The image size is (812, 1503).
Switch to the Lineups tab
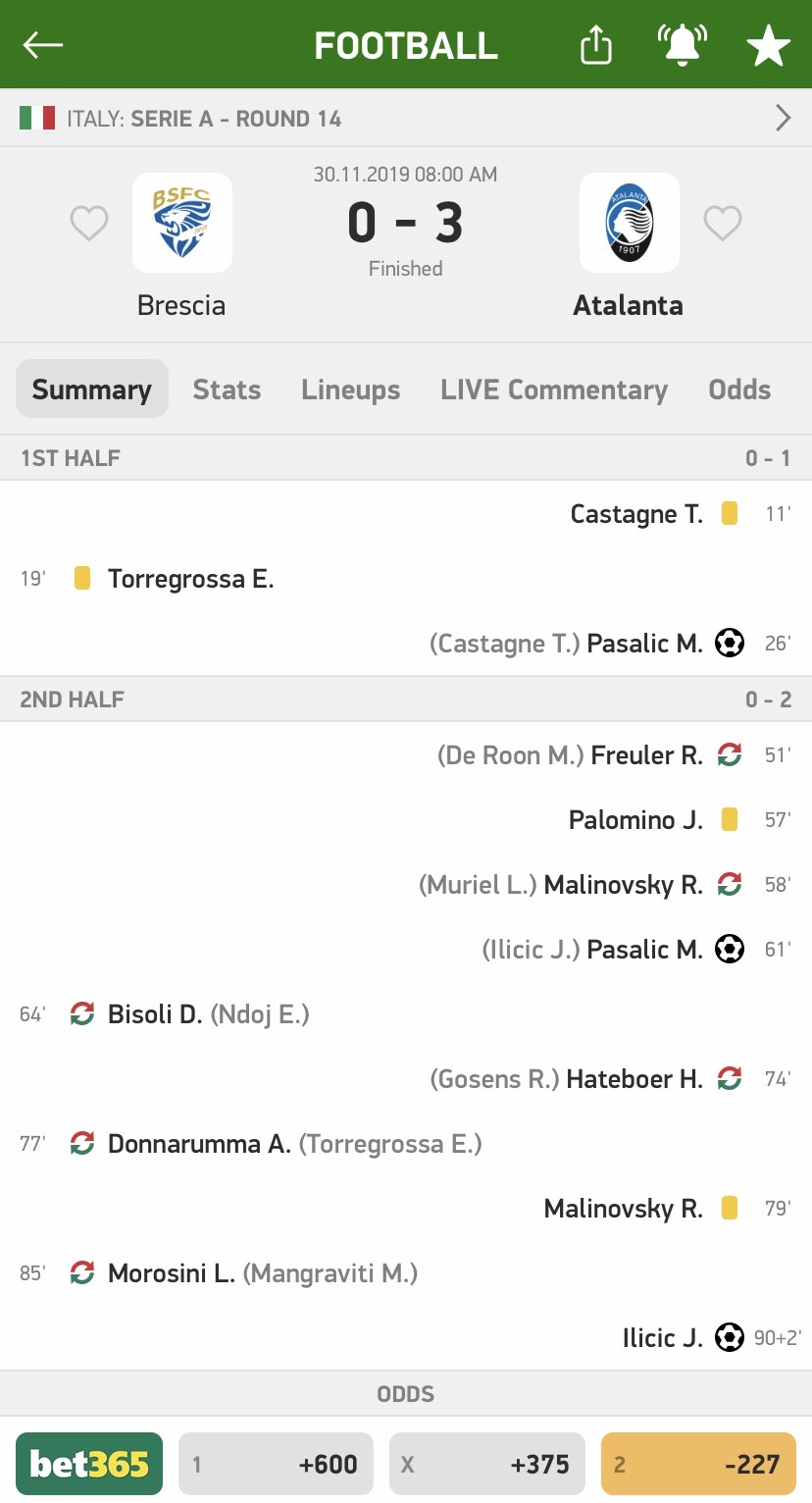[350, 389]
